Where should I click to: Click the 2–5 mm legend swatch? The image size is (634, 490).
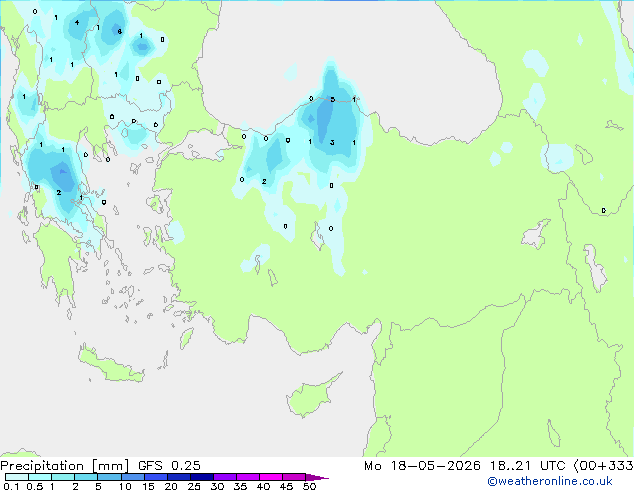86,477
